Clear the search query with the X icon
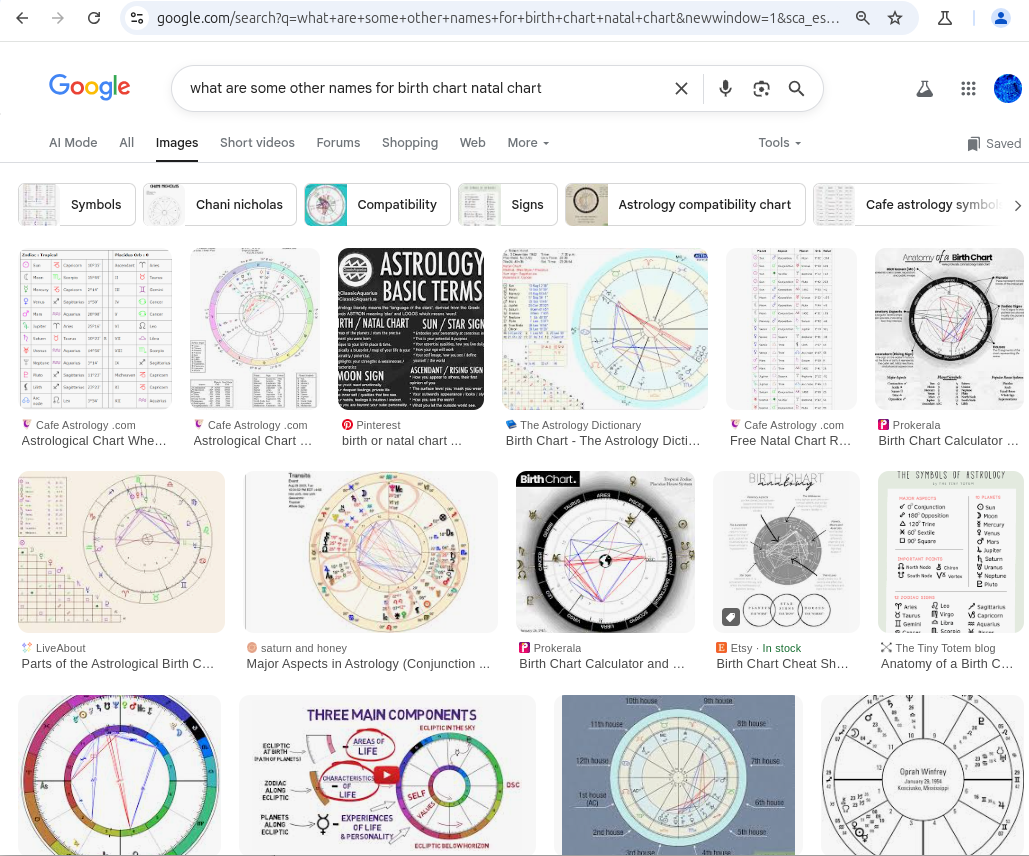Viewport: 1029px width, 856px height. pyautogui.click(x=681, y=88)
